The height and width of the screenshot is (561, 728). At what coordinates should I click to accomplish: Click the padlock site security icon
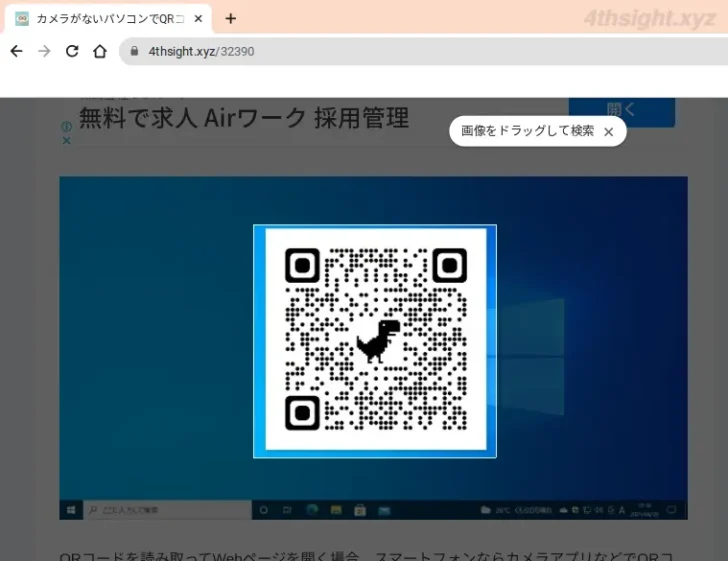134,51
